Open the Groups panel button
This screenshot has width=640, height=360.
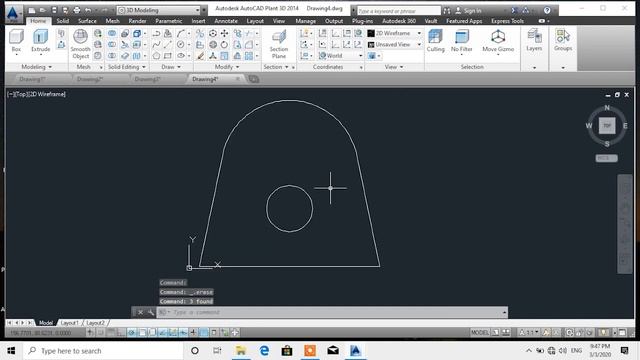pos(563,40)
